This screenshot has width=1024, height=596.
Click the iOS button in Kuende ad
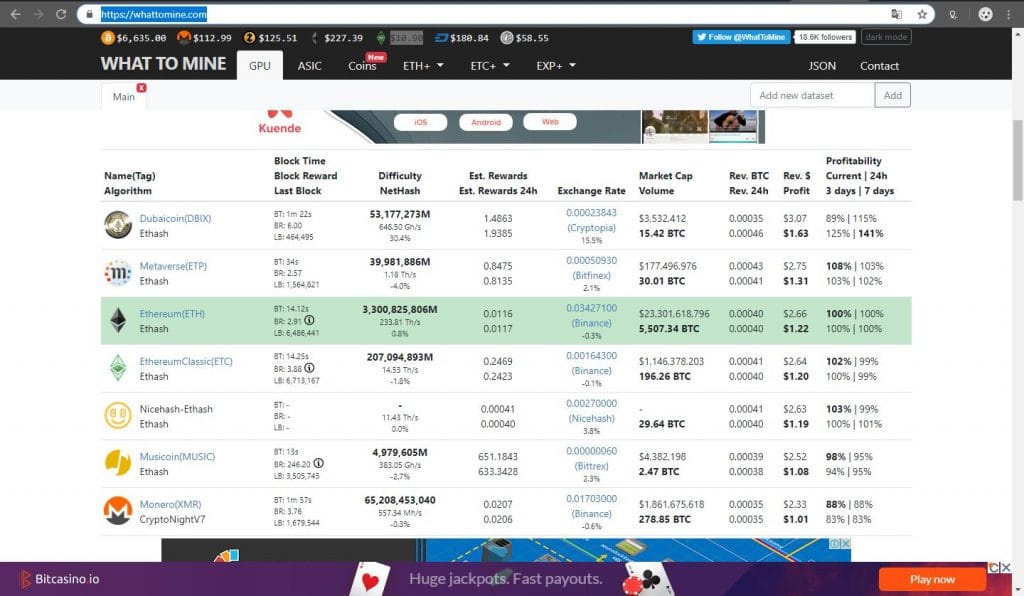click(x=420, y=122)
